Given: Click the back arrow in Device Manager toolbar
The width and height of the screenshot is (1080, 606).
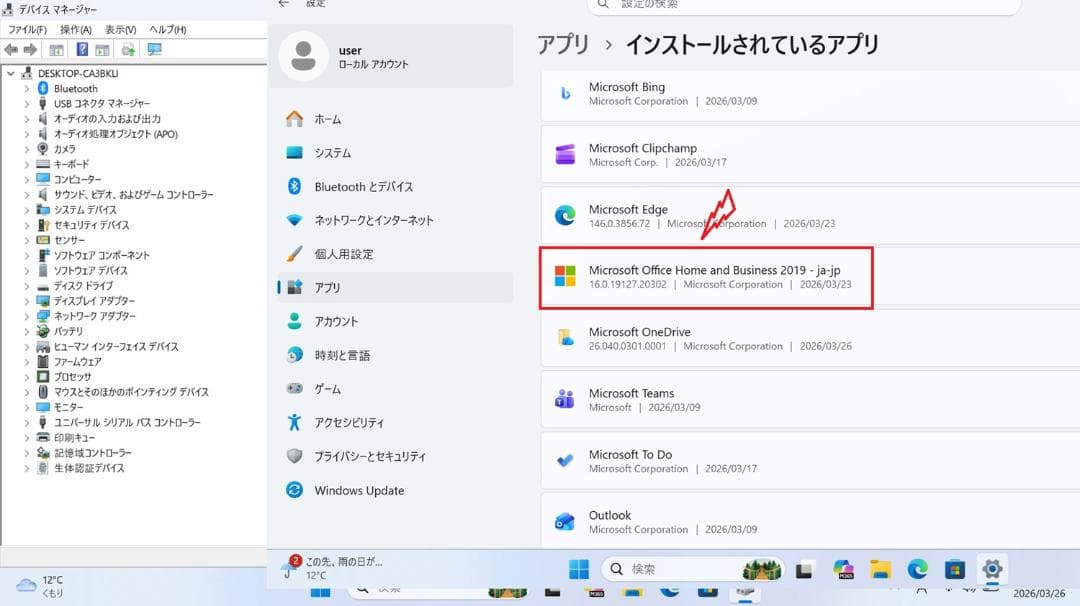Looking at the screenshot, I should pyautogui.click(x=11, y=50).
